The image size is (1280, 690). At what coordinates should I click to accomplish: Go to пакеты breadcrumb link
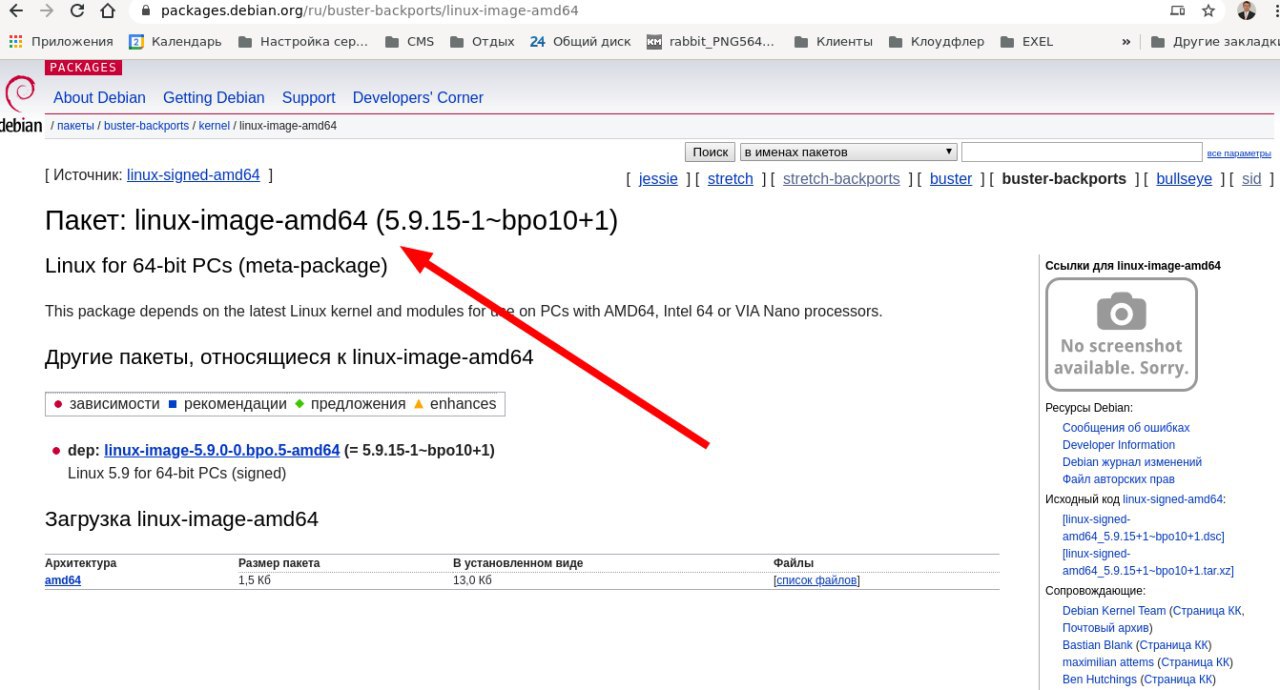click(x=75, y=126)
